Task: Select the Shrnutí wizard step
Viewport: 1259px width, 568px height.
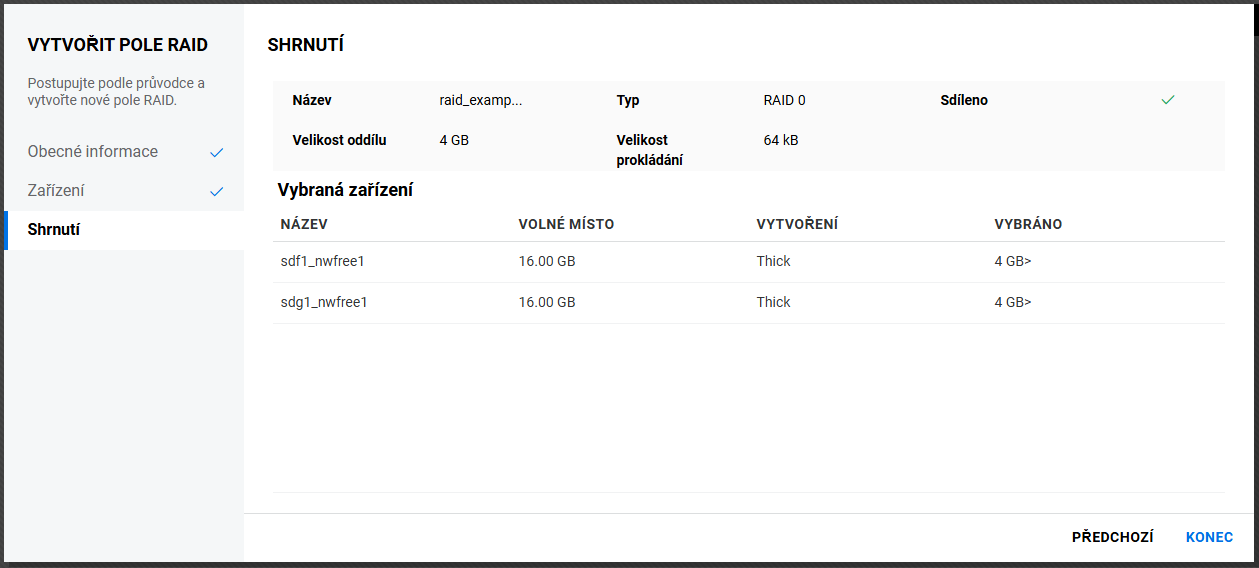Action: (54, 230)
